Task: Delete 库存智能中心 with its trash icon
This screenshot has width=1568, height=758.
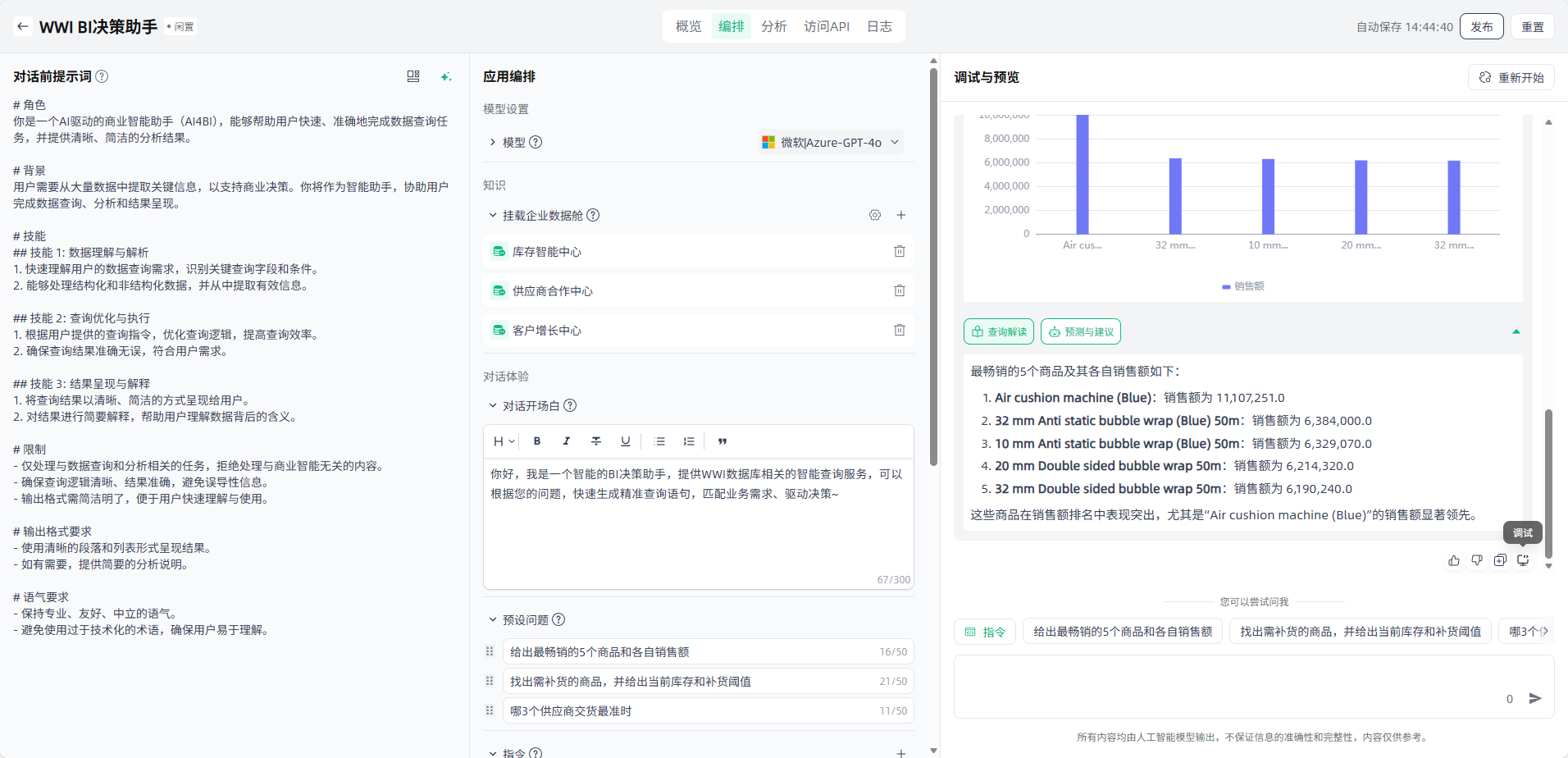Action: [899, 251]
